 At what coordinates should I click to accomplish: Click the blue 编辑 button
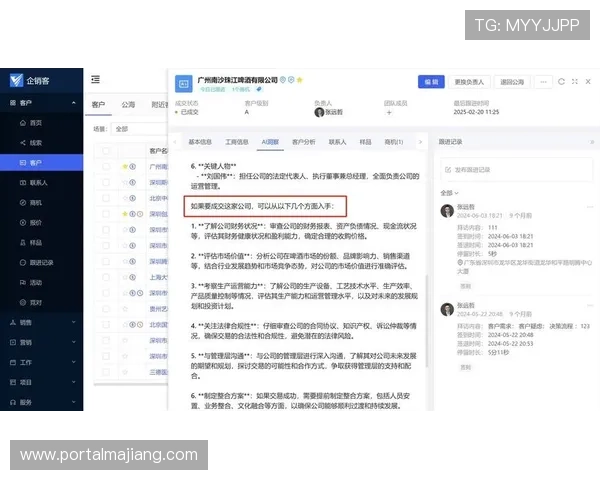coord(431,82)
